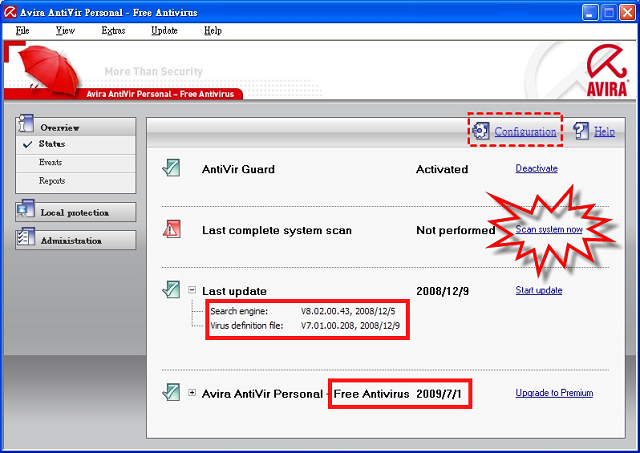The height and width of the screenshot is (453, 640).
Task: Click the Help question mark icon
Action: [580, 131]
